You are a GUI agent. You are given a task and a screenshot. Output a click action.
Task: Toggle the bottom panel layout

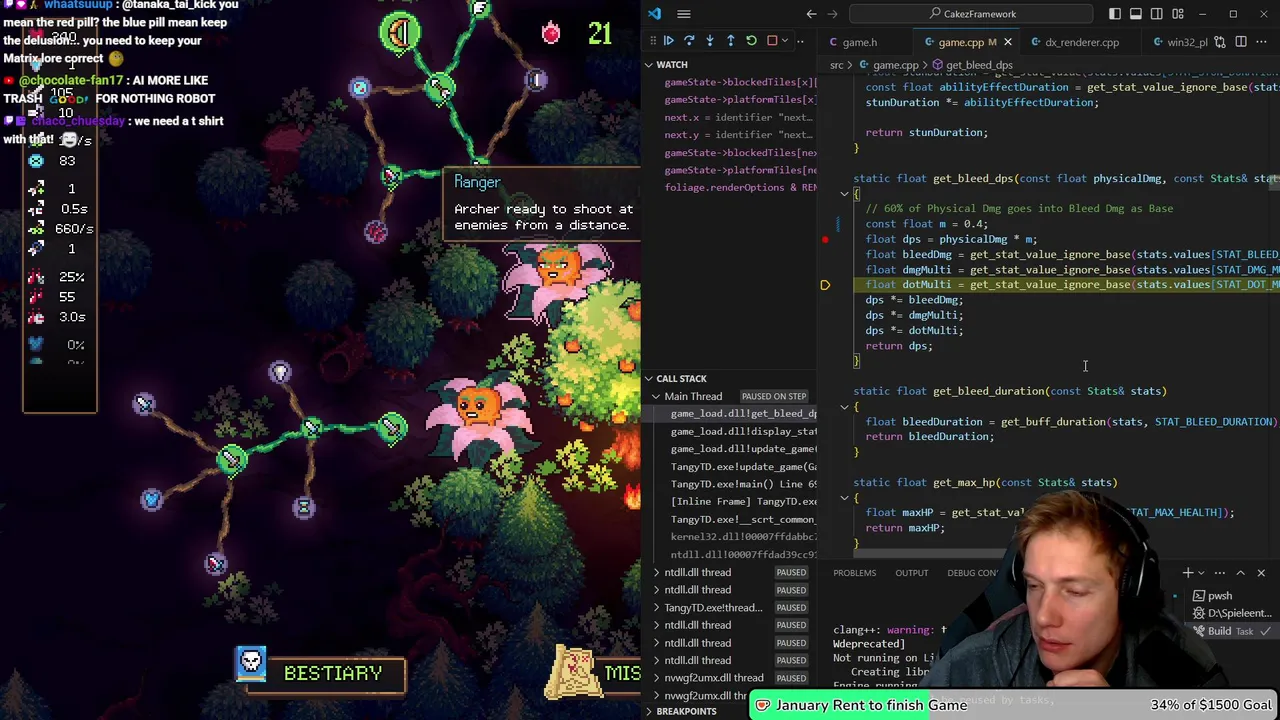coord(1136,14)
